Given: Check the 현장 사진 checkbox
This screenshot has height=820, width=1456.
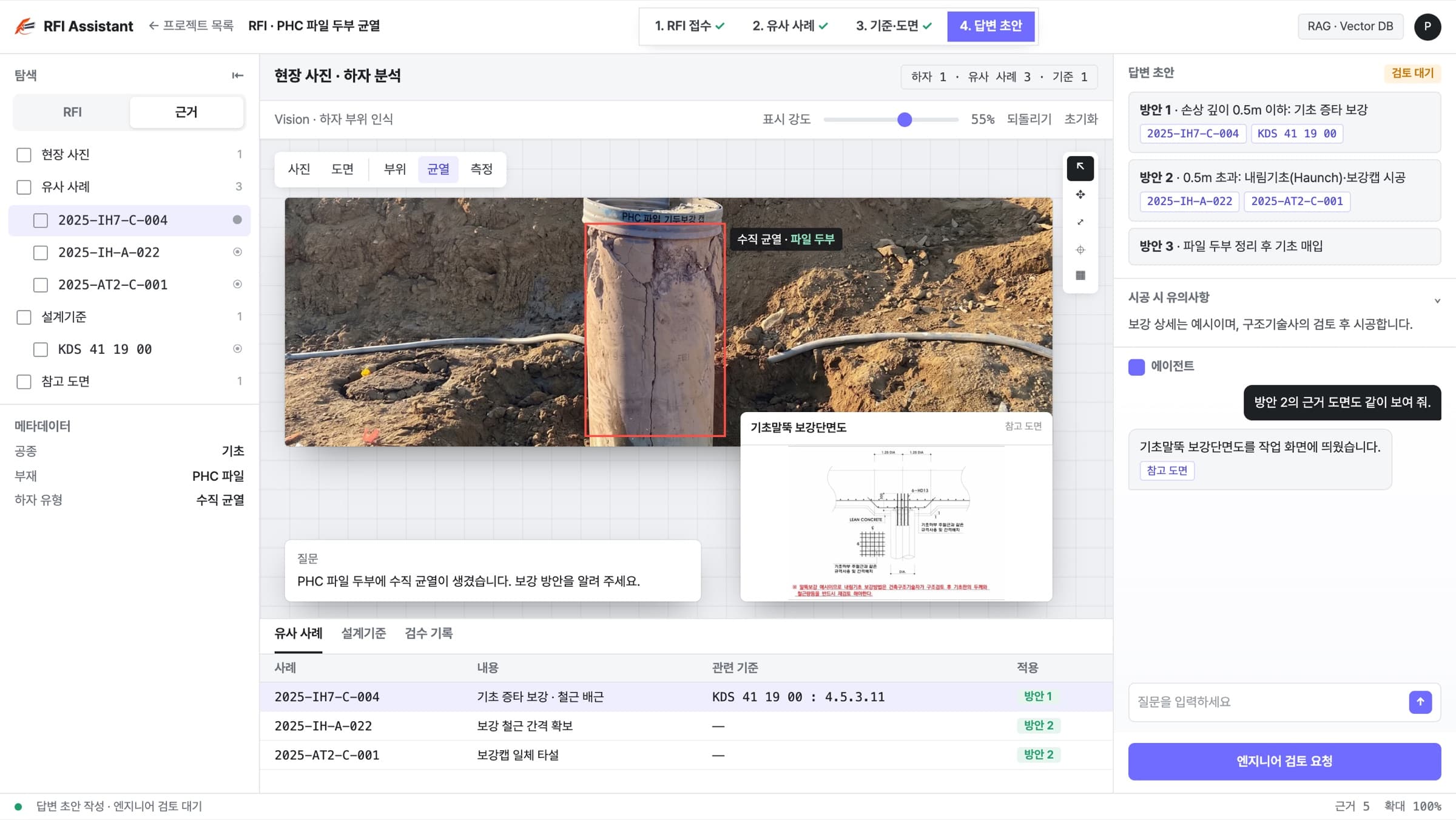Looking at the screenshot, I should click(24, 155).
